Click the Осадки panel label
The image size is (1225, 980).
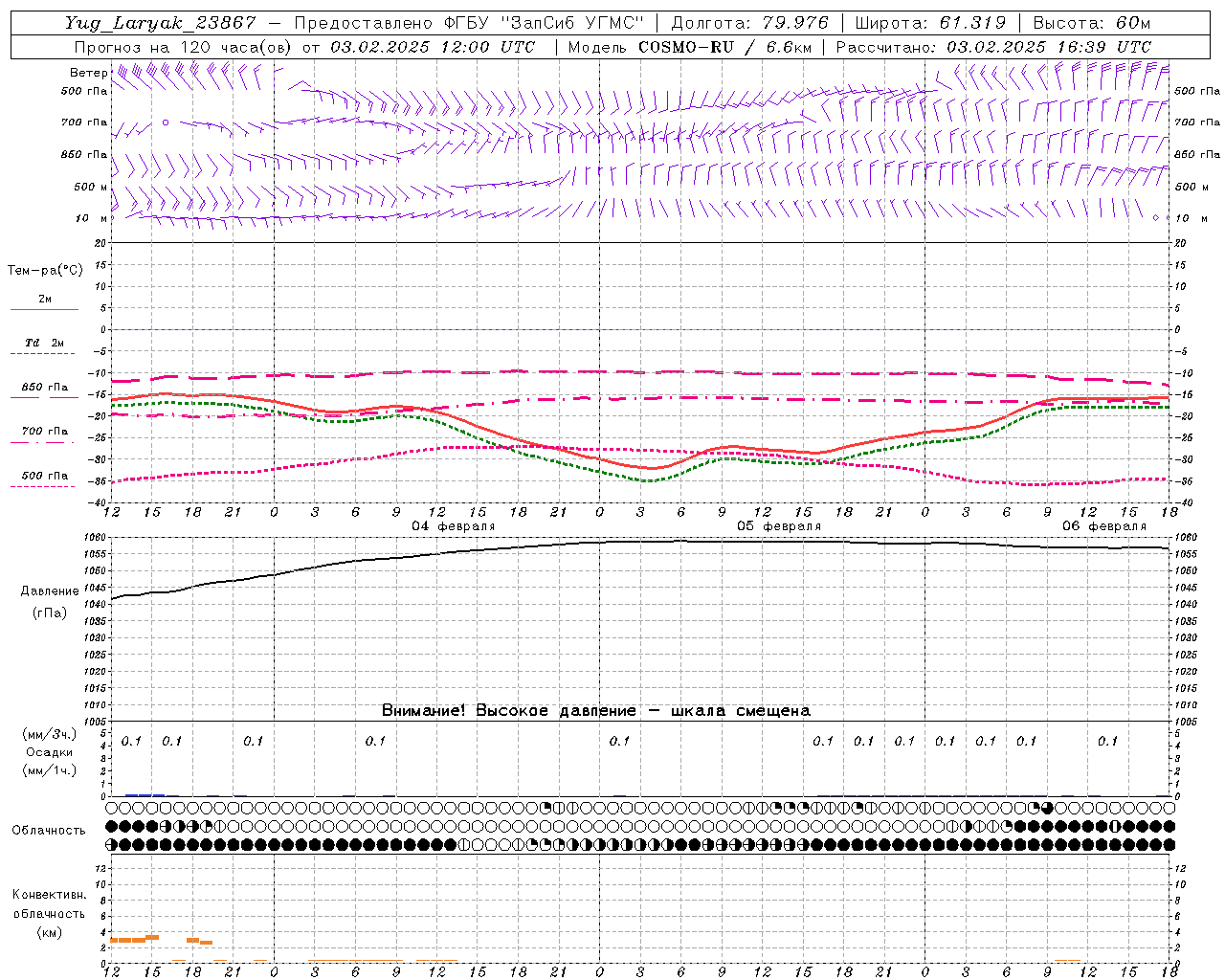[x=50, y=752]
